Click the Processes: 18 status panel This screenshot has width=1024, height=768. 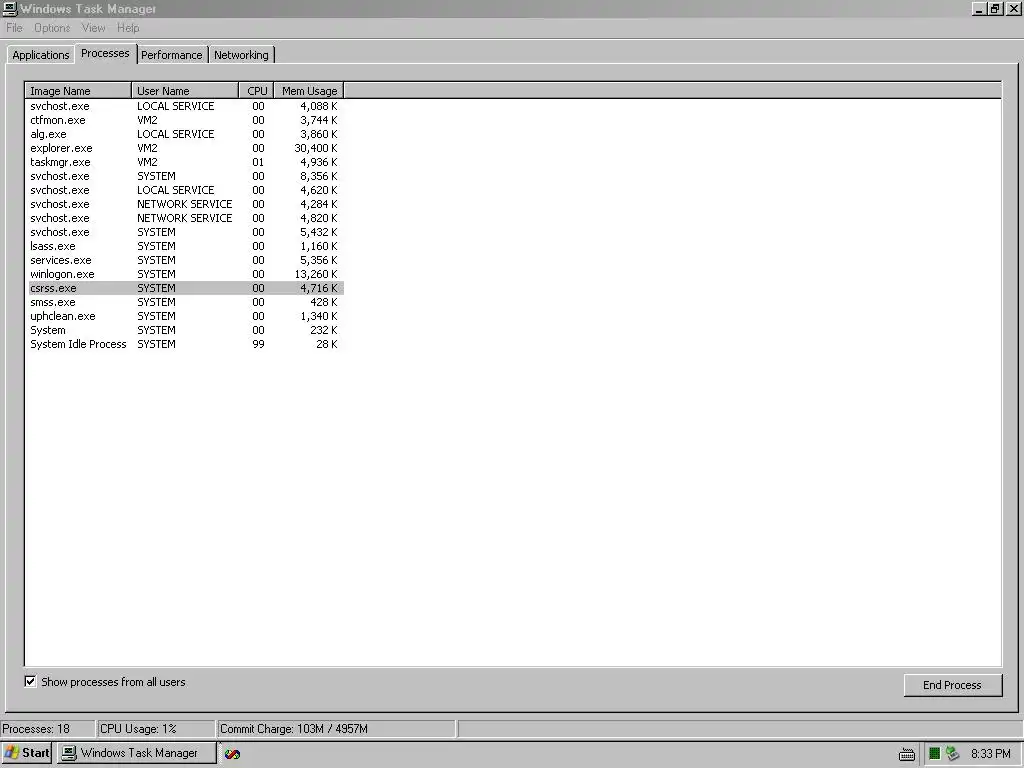pos(48,729)
